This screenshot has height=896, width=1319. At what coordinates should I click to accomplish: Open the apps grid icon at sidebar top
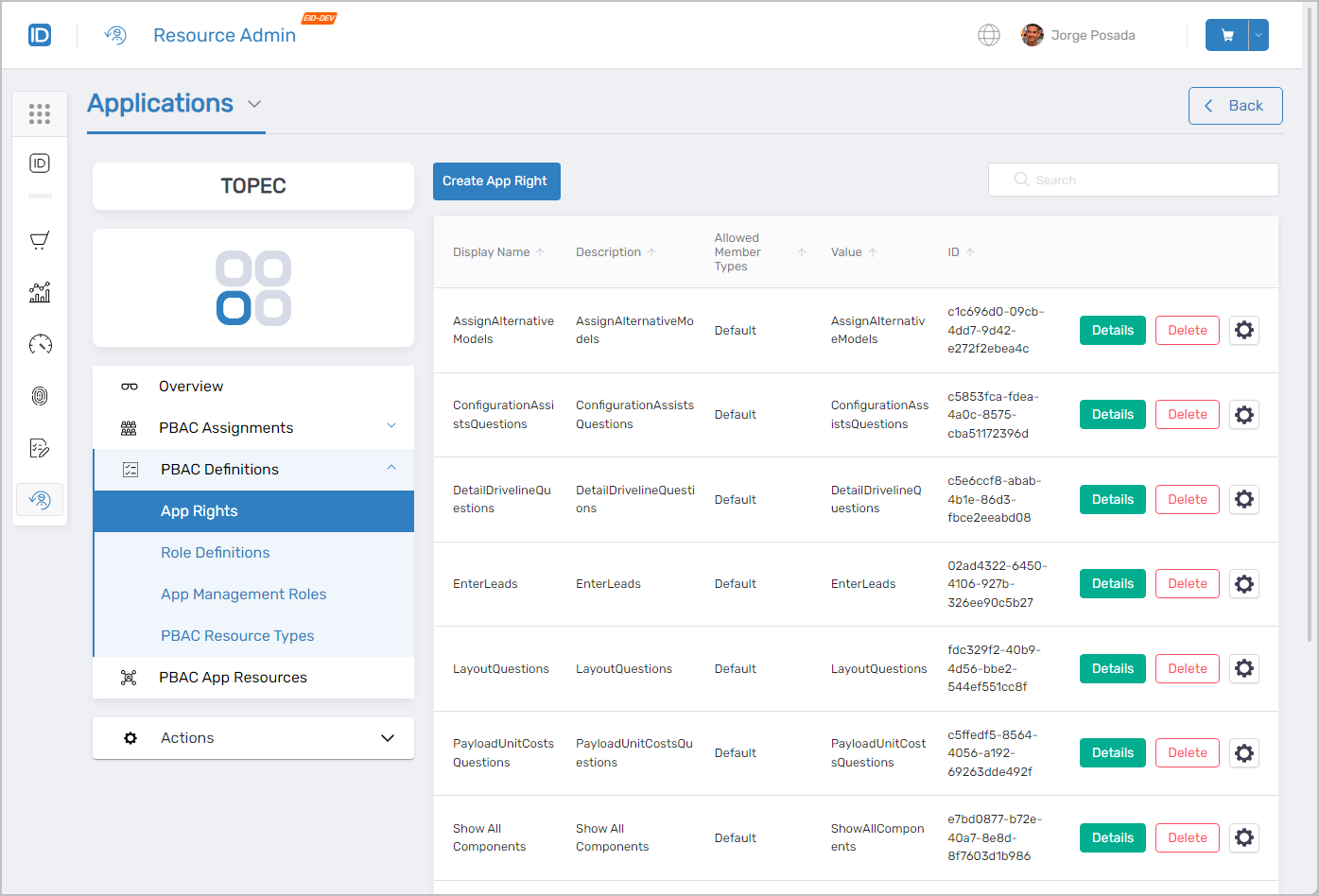[39, 113]
